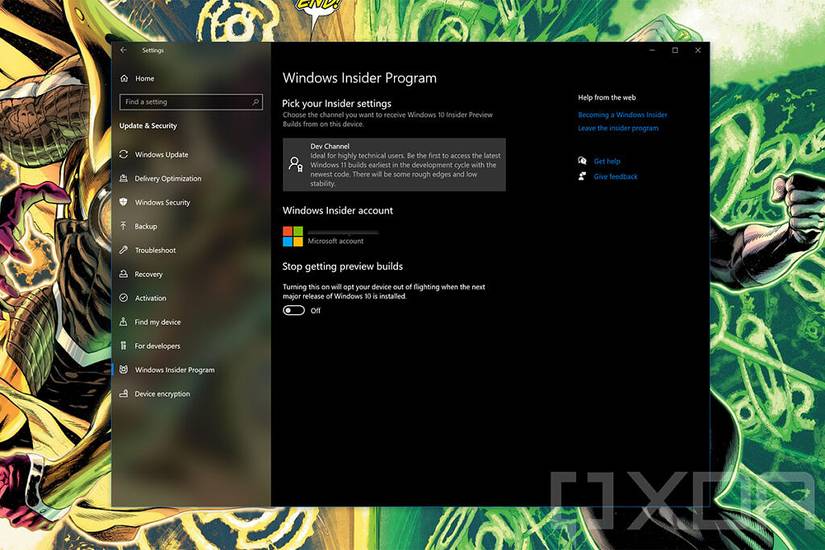
Task: Open Becoming a Windows Insider link
Action: pos(622,115)
